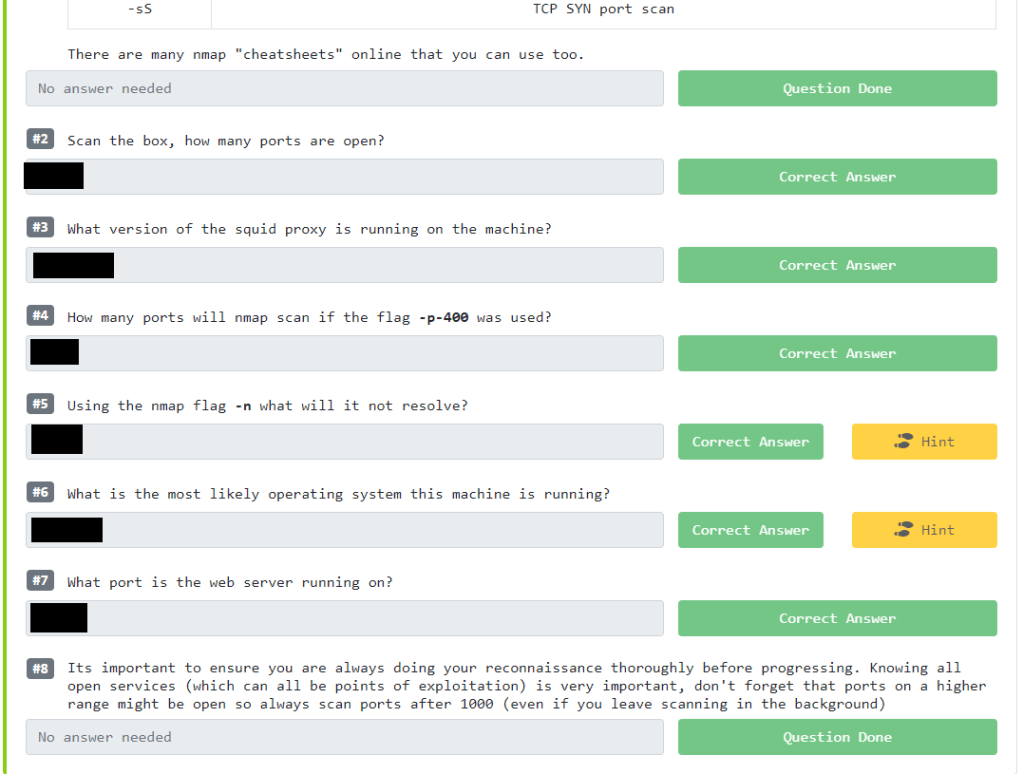The width and height of the screenshot is (1023, 774).
Task: Click Correct Answer for the -n flag question
Action: pos(750,442)
